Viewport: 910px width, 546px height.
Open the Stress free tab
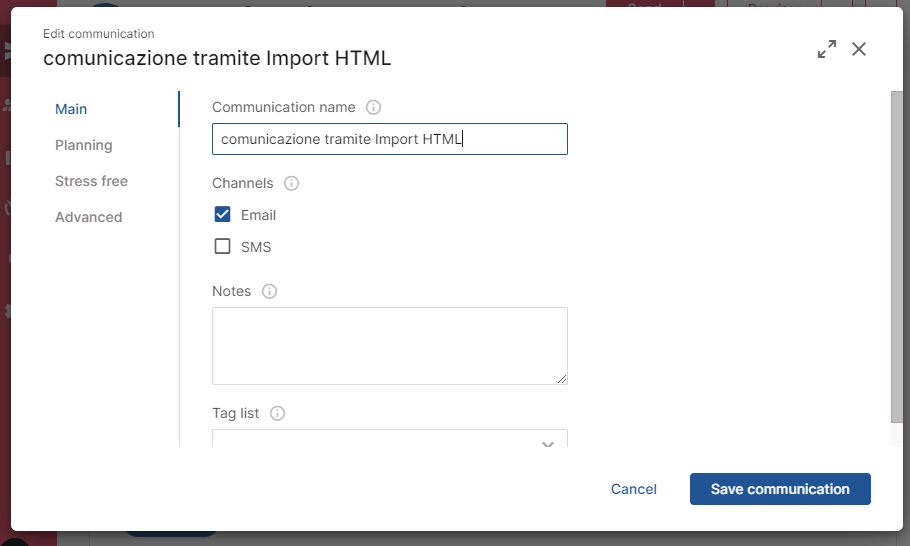tap(91, 181)
